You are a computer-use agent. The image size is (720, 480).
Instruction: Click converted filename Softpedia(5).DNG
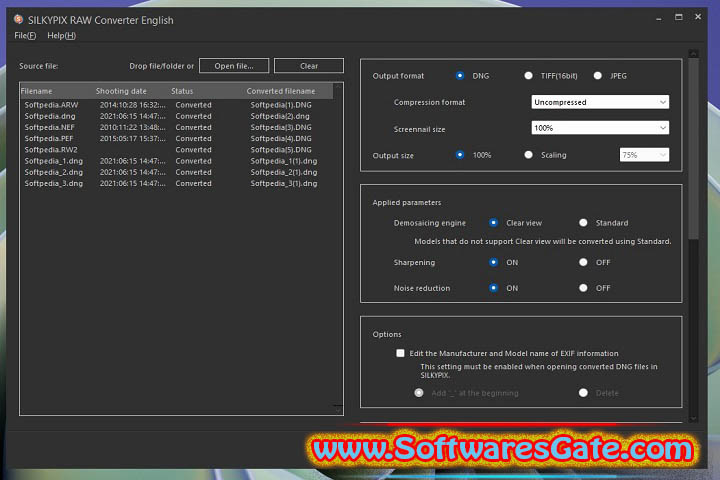coord(281,150)
